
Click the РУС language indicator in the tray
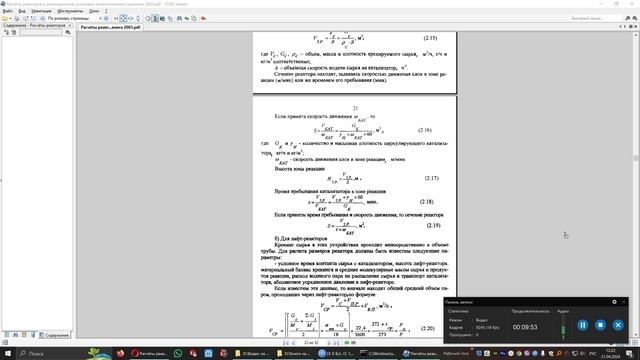point(593,353)
